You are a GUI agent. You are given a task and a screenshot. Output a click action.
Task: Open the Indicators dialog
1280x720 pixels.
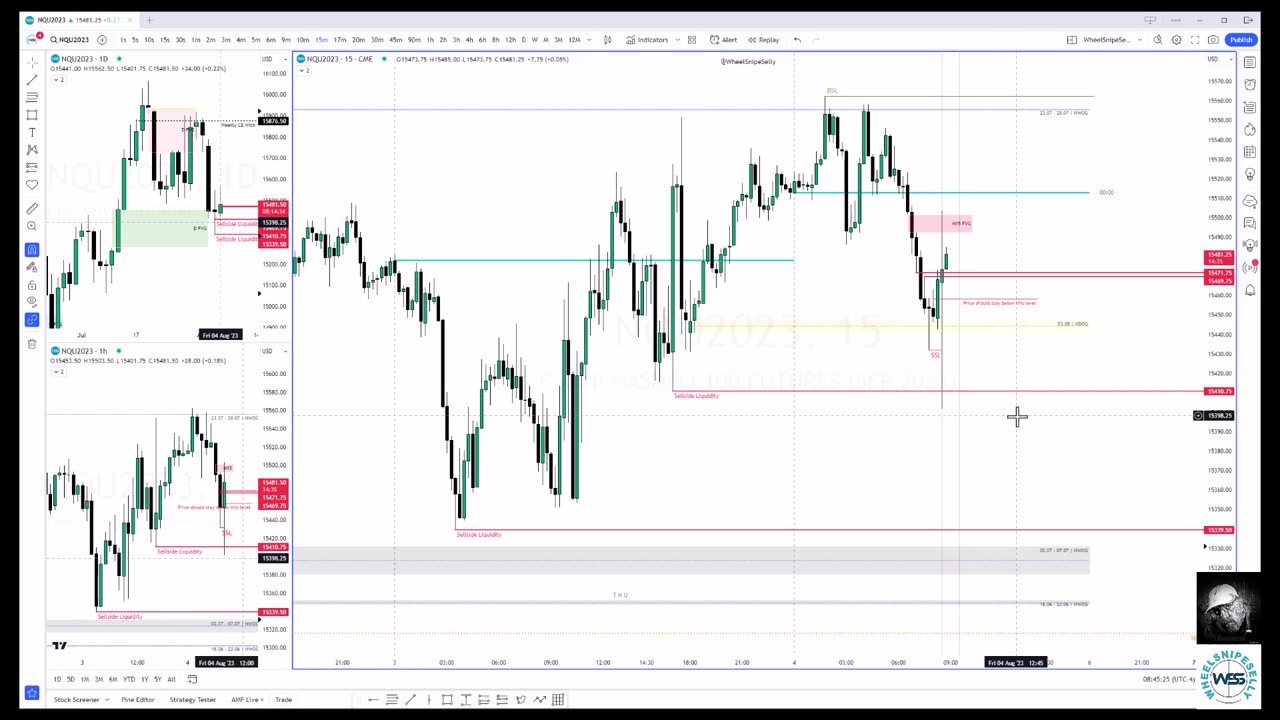click(647, 40)
